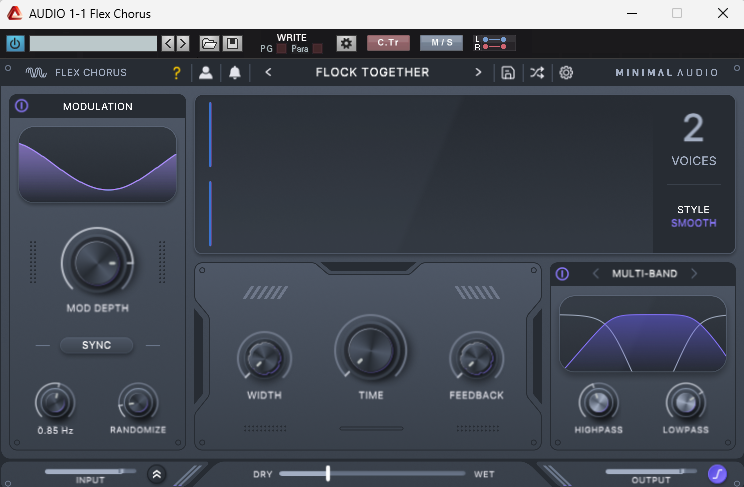744x487 pixels.
Task: Open the host preset folder icon
Action: [x=209, y=44]
